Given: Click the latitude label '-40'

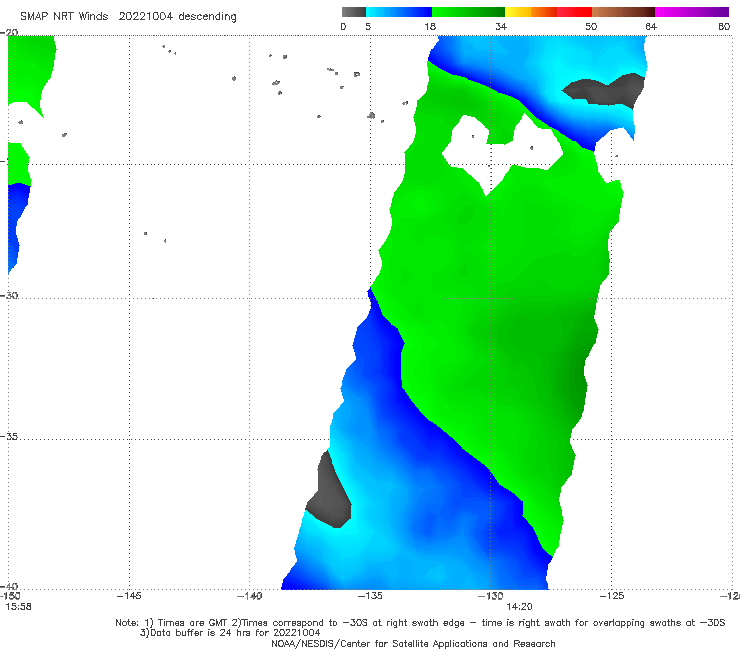Looking at the screenshot, I should [9, 586].
